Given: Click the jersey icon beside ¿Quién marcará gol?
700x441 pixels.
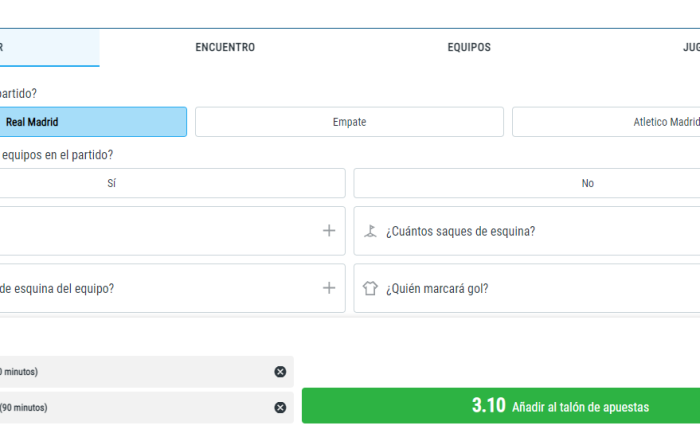Looking at the screenshot, I should click(x=370, y=288).
